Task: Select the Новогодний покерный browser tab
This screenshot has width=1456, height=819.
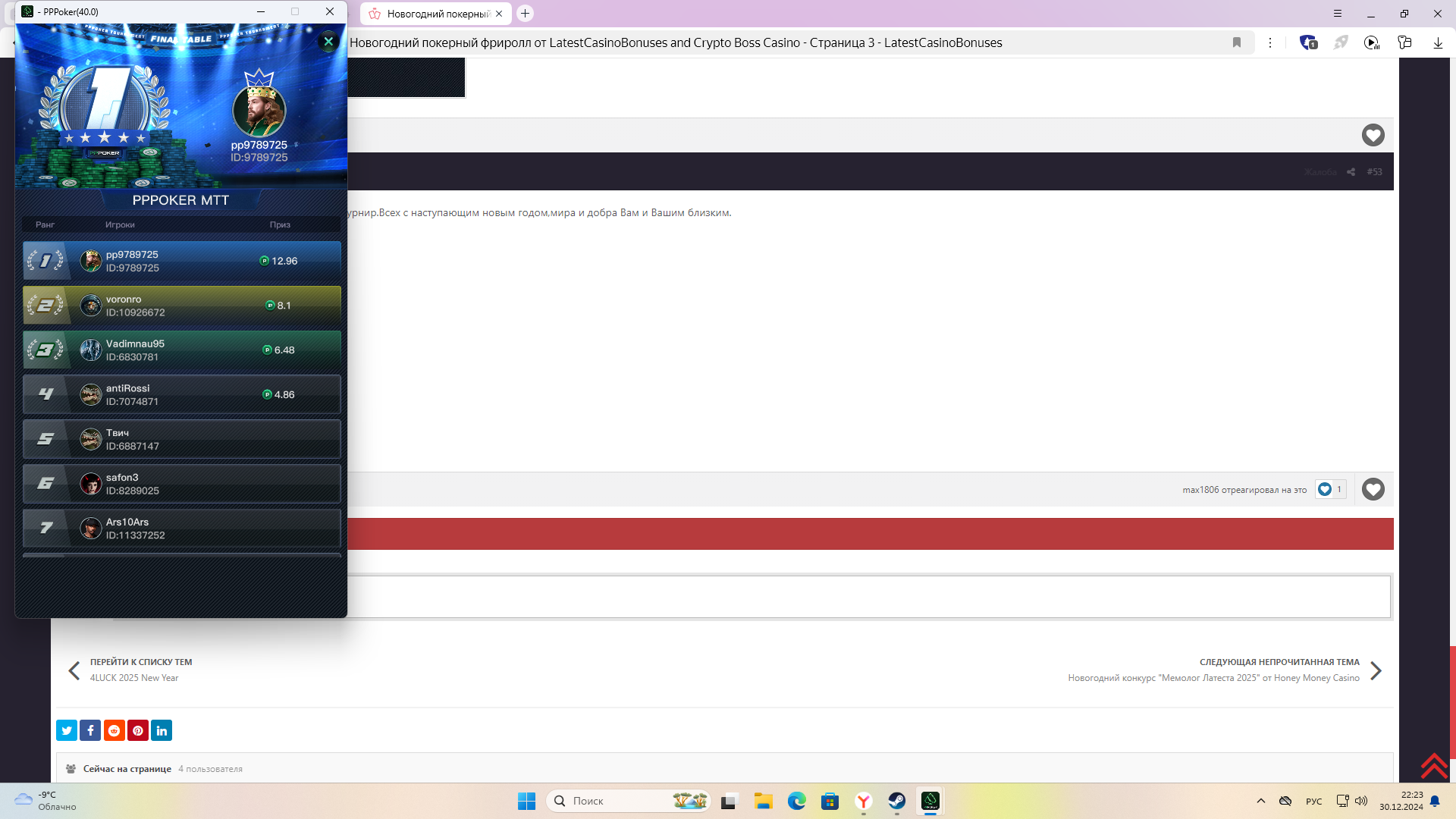Action: coord(436,14)
